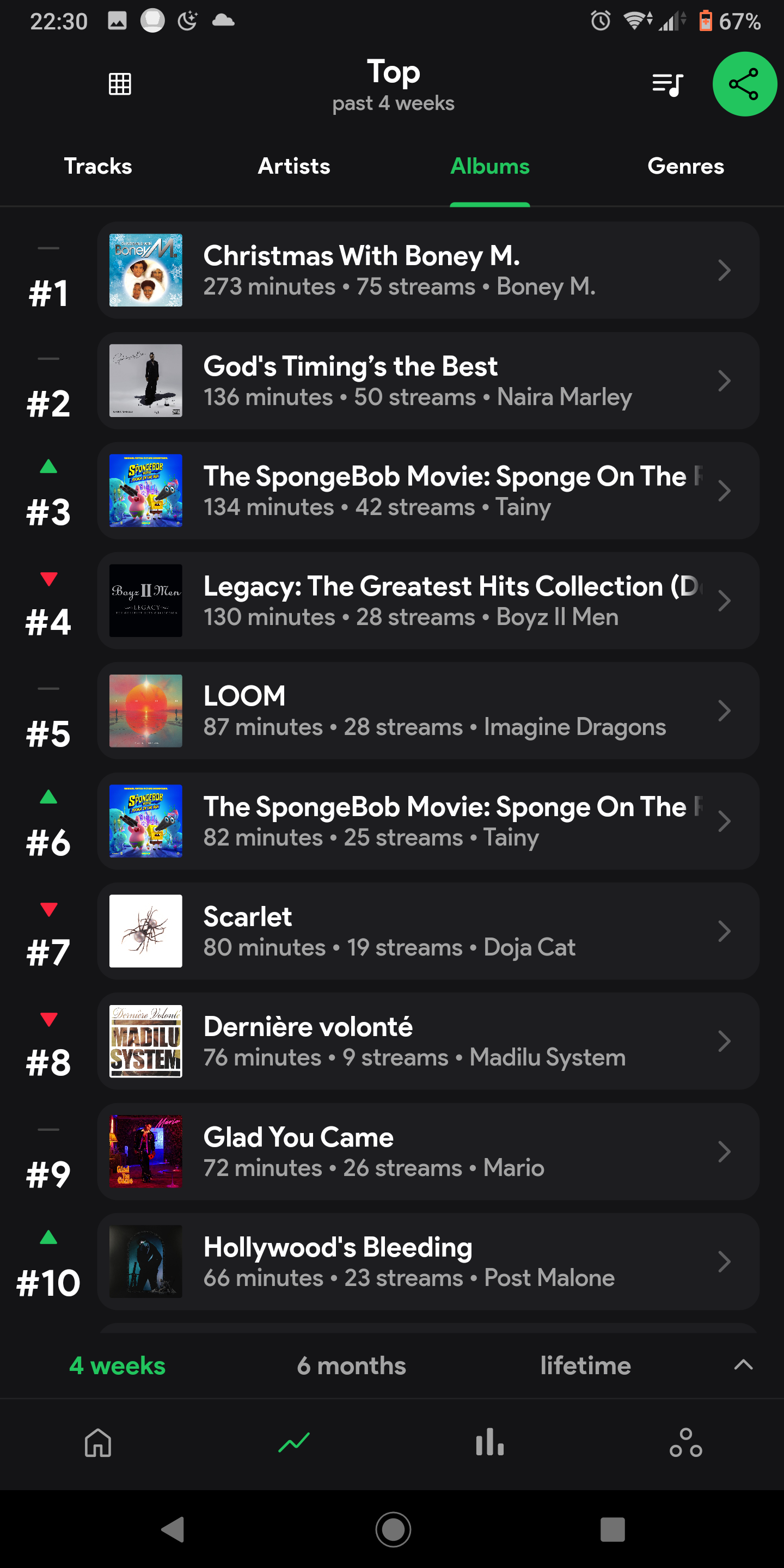Switch to grid view layout icon
Viewport: 784px width, 1568px height.
[x=119, y=84]
